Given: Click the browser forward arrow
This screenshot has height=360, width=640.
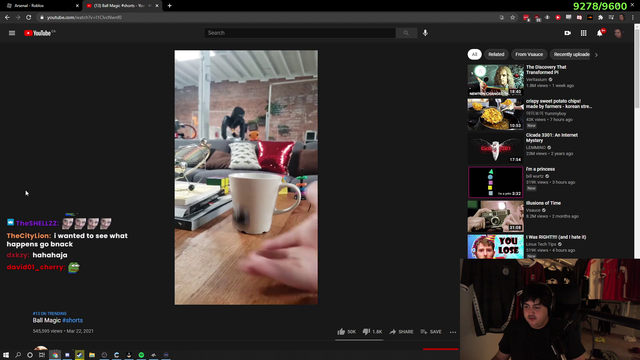Looking at the screenshot, I should [18, 18].
